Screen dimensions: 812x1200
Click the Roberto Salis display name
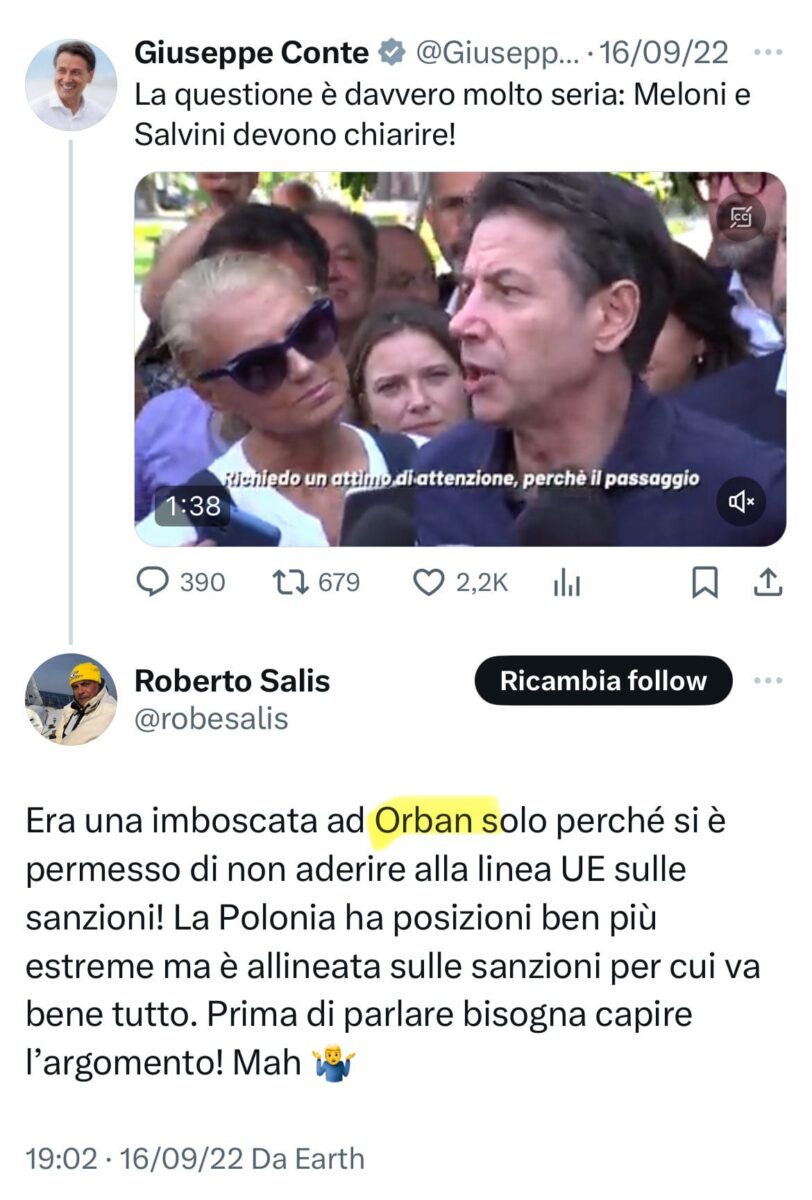pos(232,682)
